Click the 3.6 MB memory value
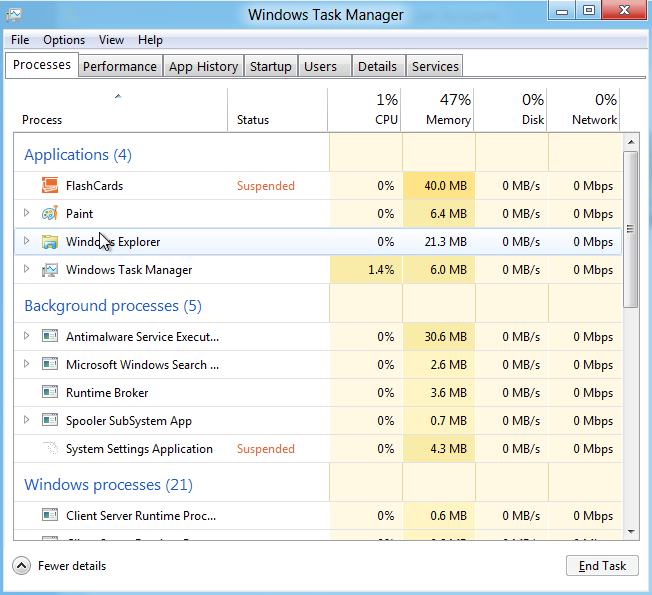Image resolution: width=652 pixels, height=595 pixels. tap(448, 393)
